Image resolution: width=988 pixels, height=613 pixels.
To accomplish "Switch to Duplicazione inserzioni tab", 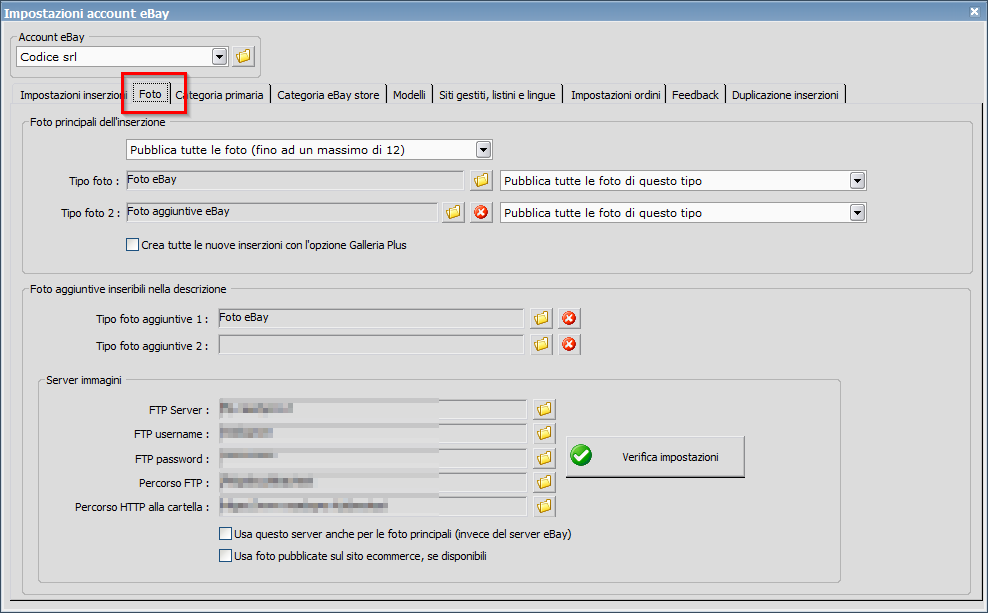I will [785, 95].
